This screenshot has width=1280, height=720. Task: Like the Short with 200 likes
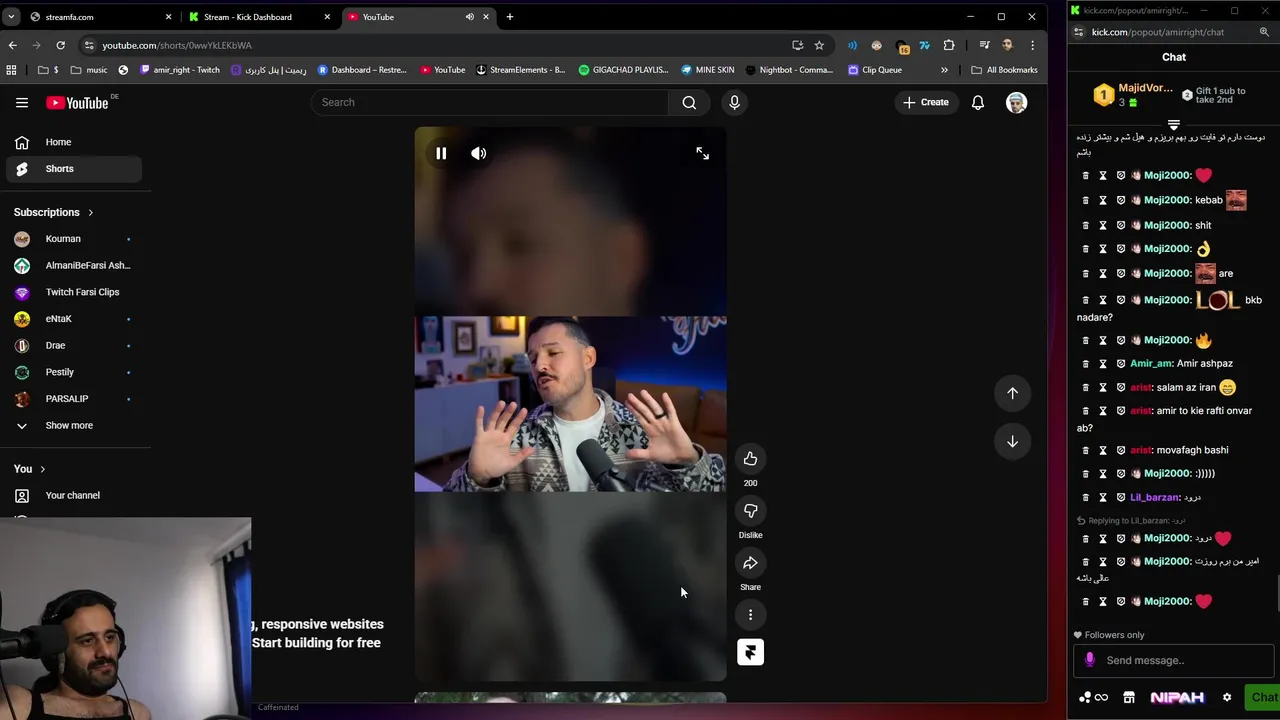[750, 458]
